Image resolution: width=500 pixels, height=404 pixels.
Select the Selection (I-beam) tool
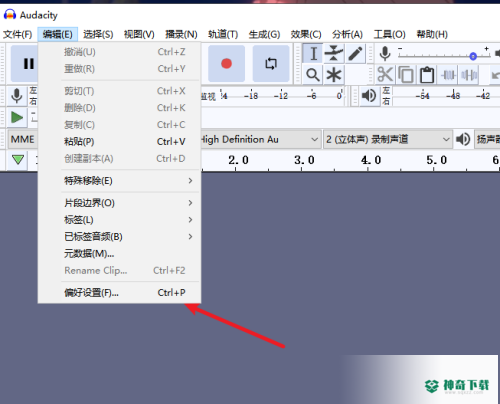(x=313, y=54)
